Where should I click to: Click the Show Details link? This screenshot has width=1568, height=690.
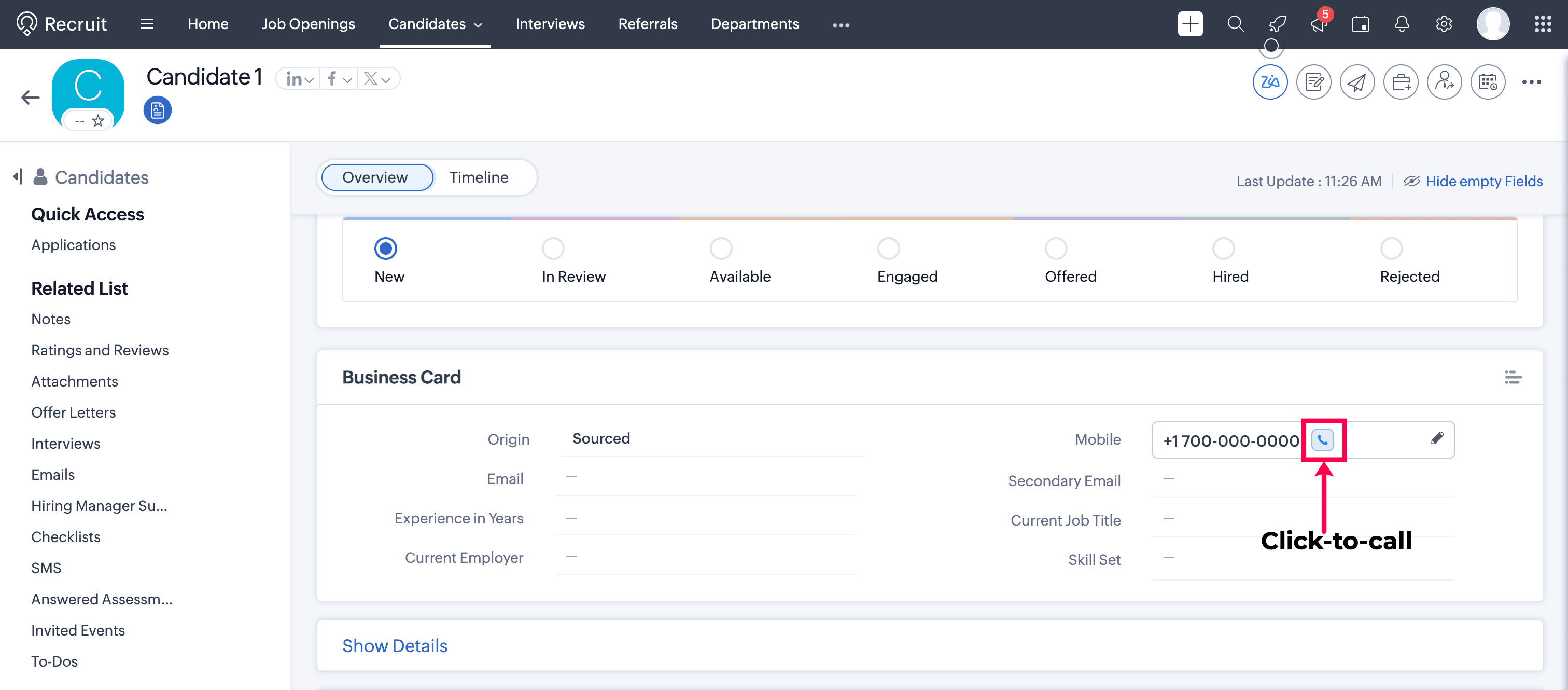[x=395, y=645]
